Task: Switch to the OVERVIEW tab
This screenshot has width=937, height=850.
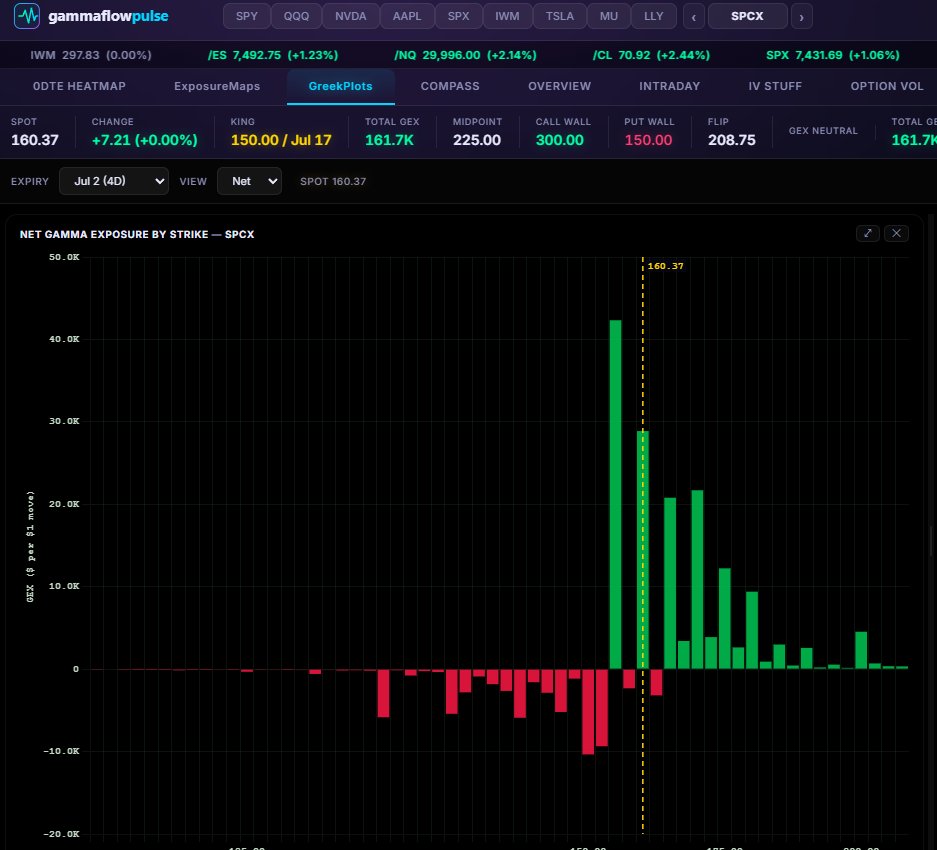Action: click(x=559, y=86)
